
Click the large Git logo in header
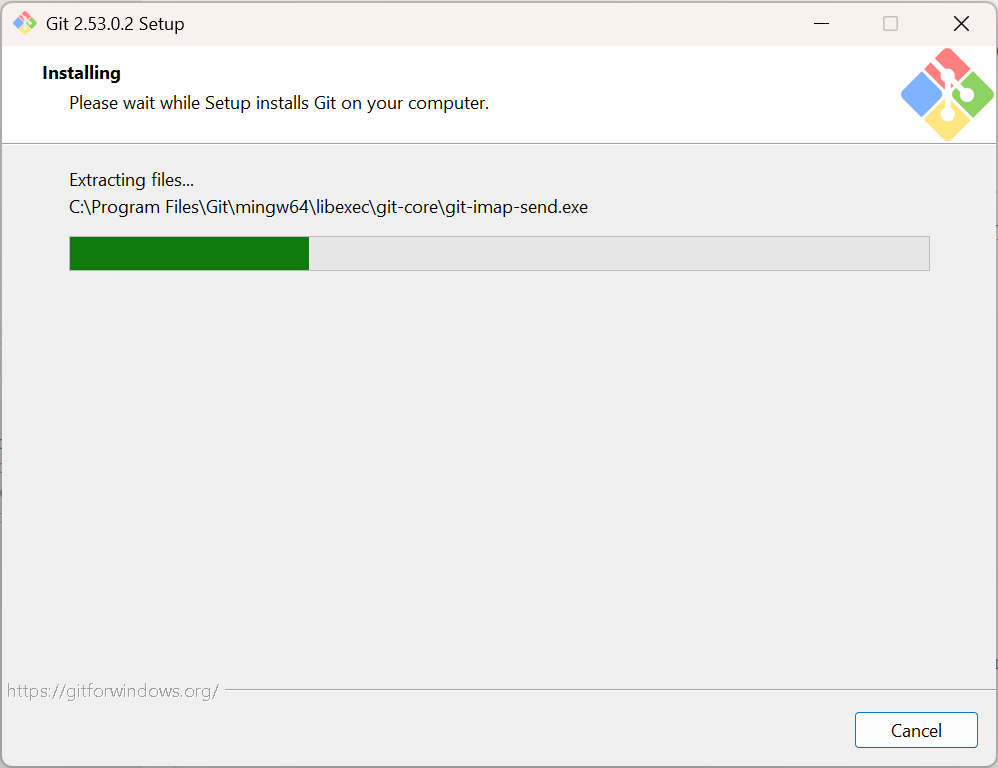click(x=947, y=94)
